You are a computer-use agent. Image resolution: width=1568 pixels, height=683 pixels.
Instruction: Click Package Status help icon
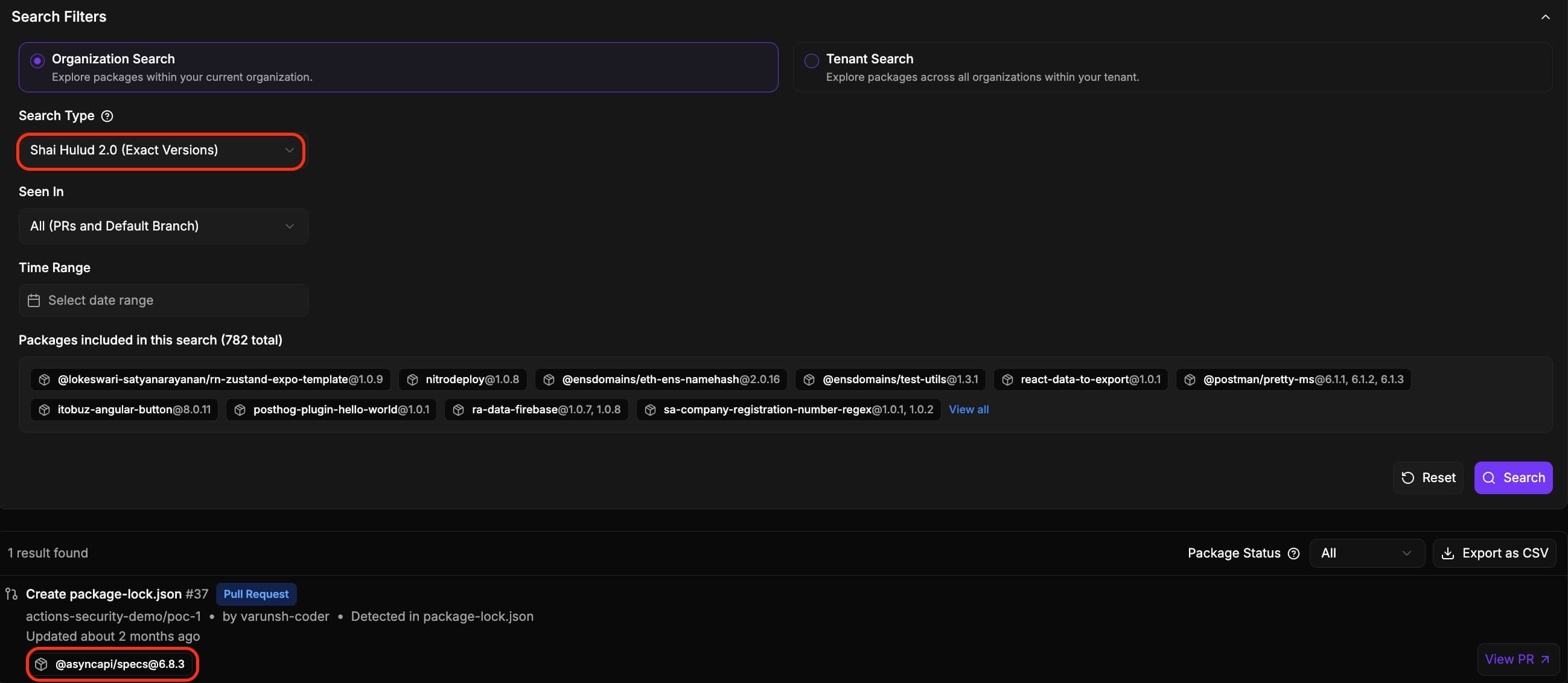pos(1293,553)
